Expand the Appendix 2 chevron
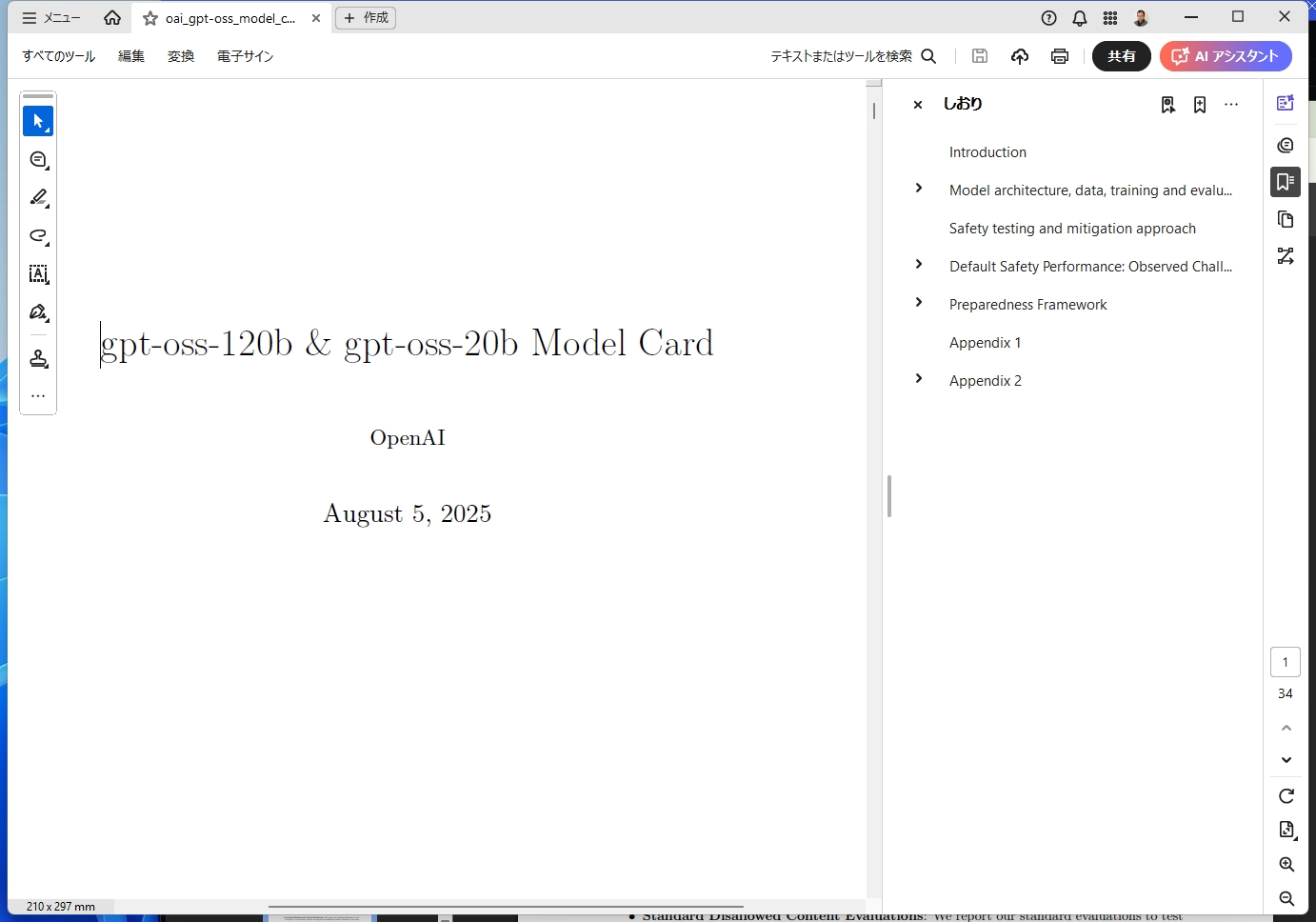The height and width of the screenshot is (922, 1316). (919, 379)
